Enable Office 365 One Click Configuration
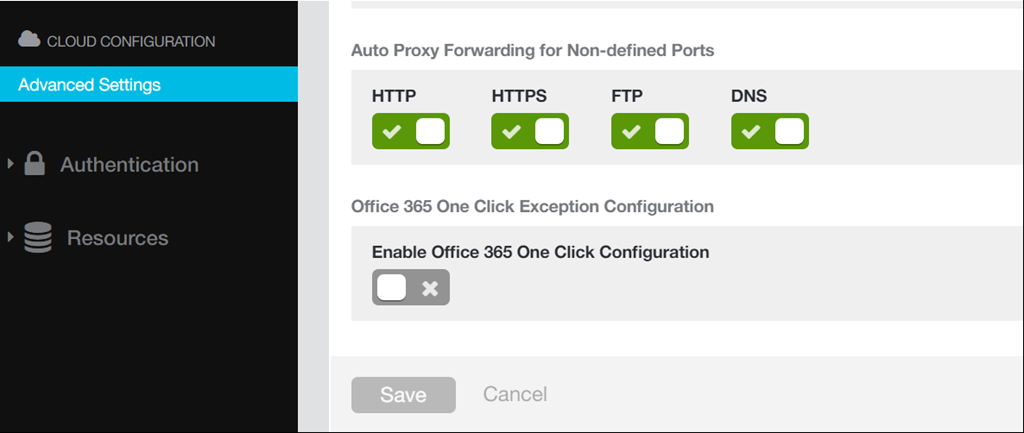The image size is (1024, 433). [x=411, y=287]
